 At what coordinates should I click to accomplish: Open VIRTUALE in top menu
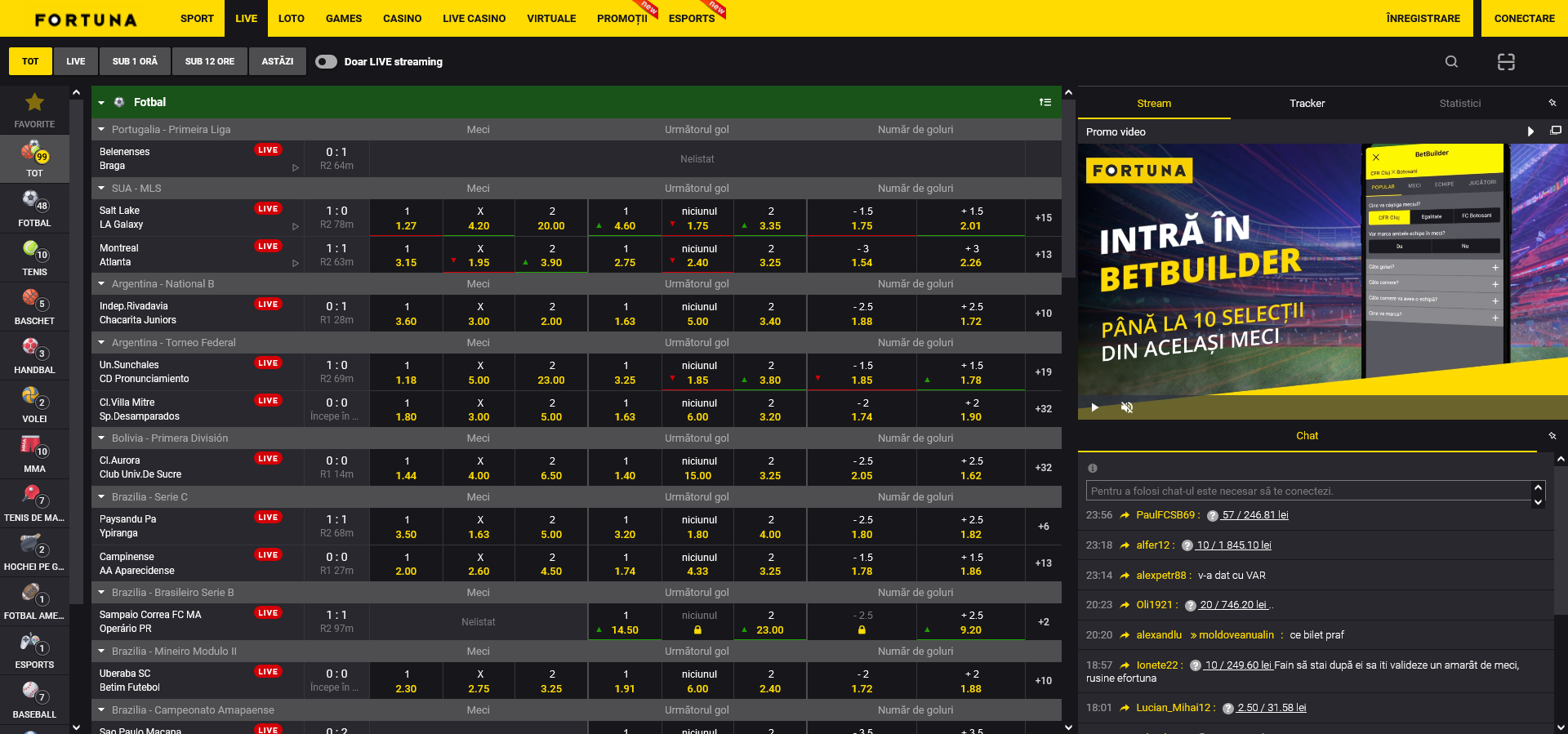pyautogui.click(x=551, y=18)
